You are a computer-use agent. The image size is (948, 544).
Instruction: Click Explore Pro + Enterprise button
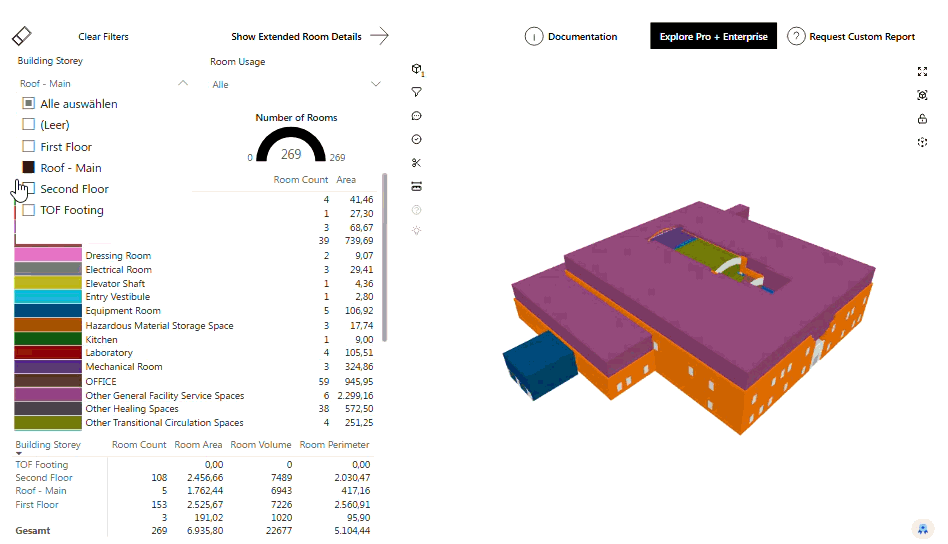click(x=713, y=36)
